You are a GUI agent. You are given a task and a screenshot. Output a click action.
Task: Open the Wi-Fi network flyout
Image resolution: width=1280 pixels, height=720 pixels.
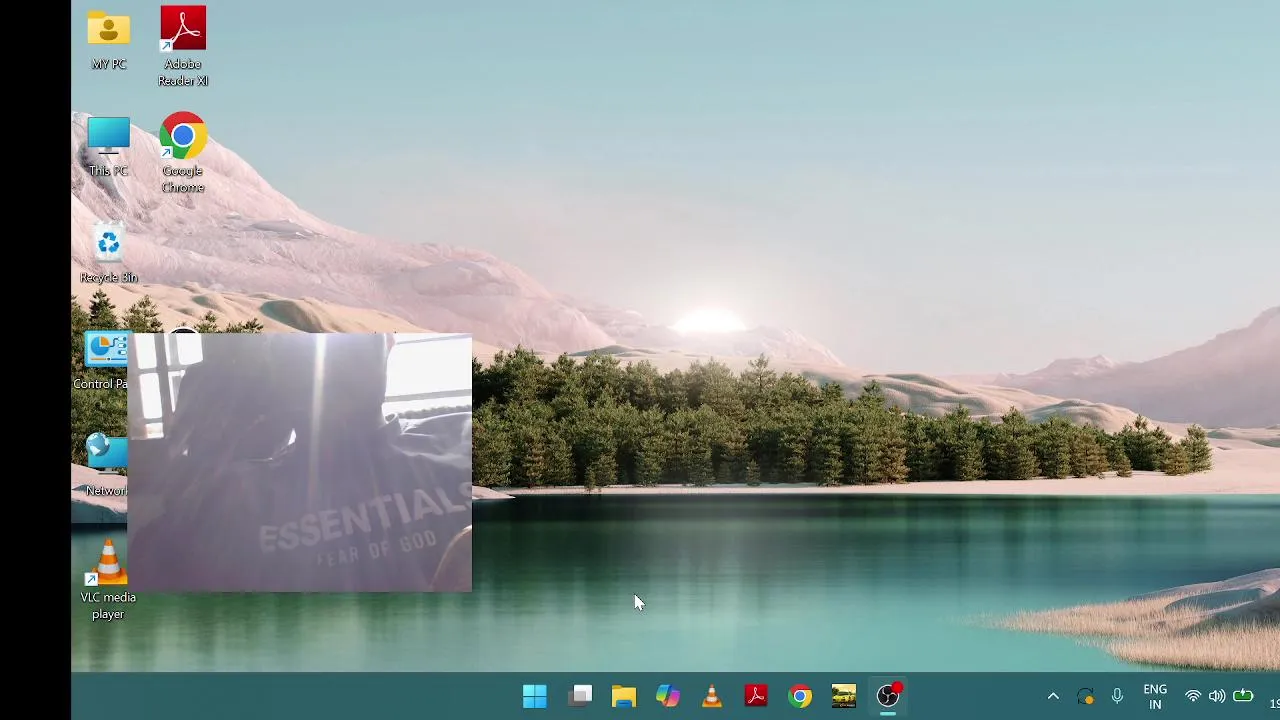(1193, 696)
